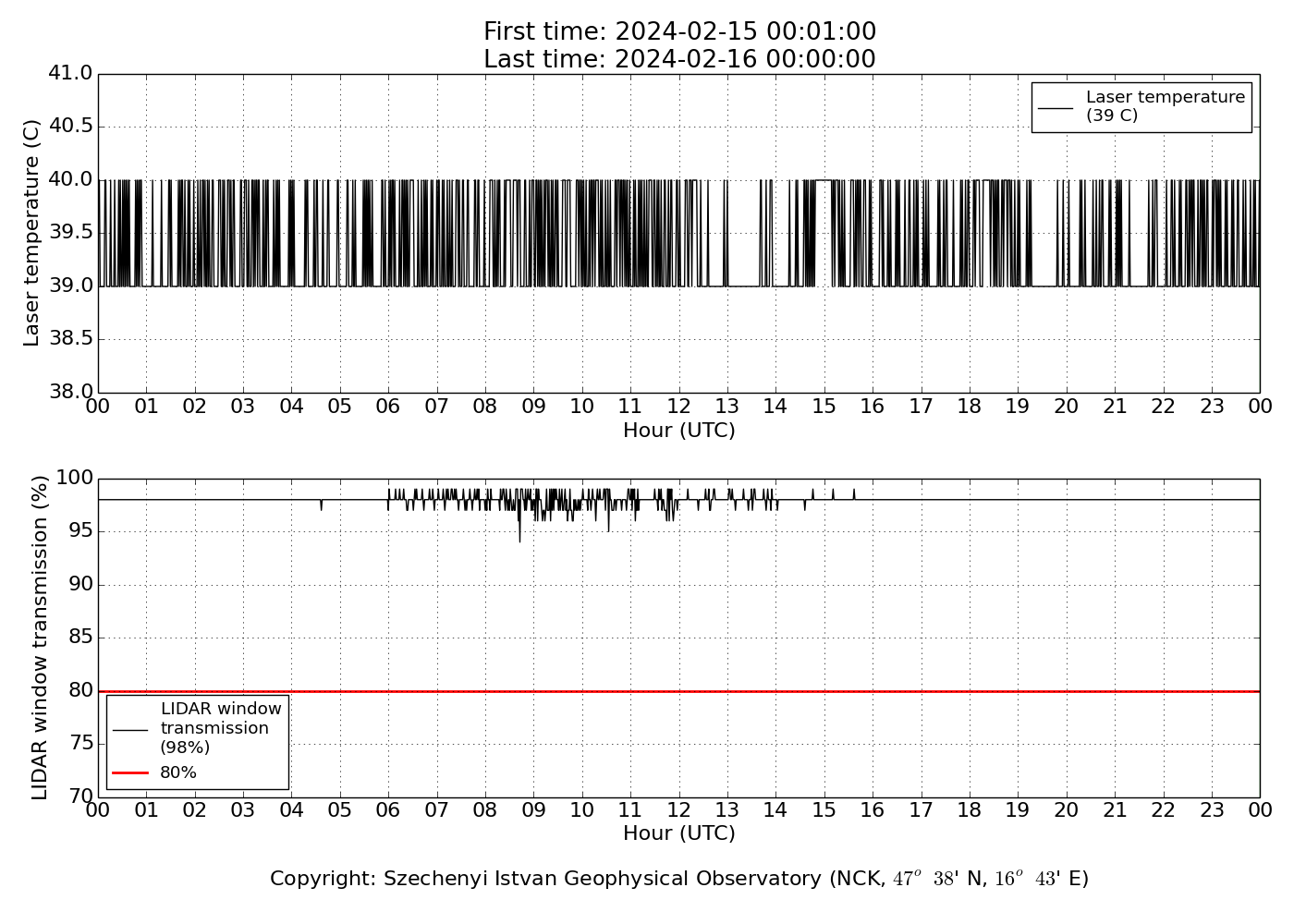1294x924 pixels.
Task: Click the "Last time: 2024-02-16 00:00:00" title line
Action: click(679, 59)
